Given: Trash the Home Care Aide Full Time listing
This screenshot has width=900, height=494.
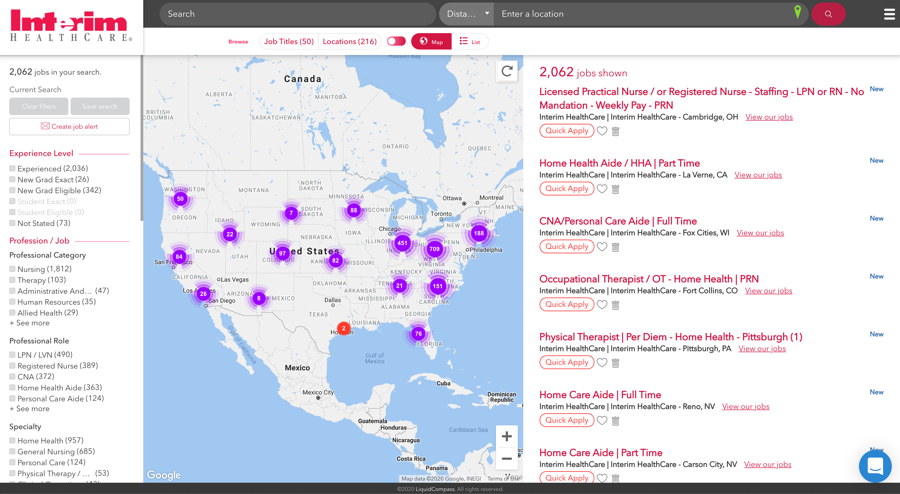Looking at the screenshot, I should (615, 421).
